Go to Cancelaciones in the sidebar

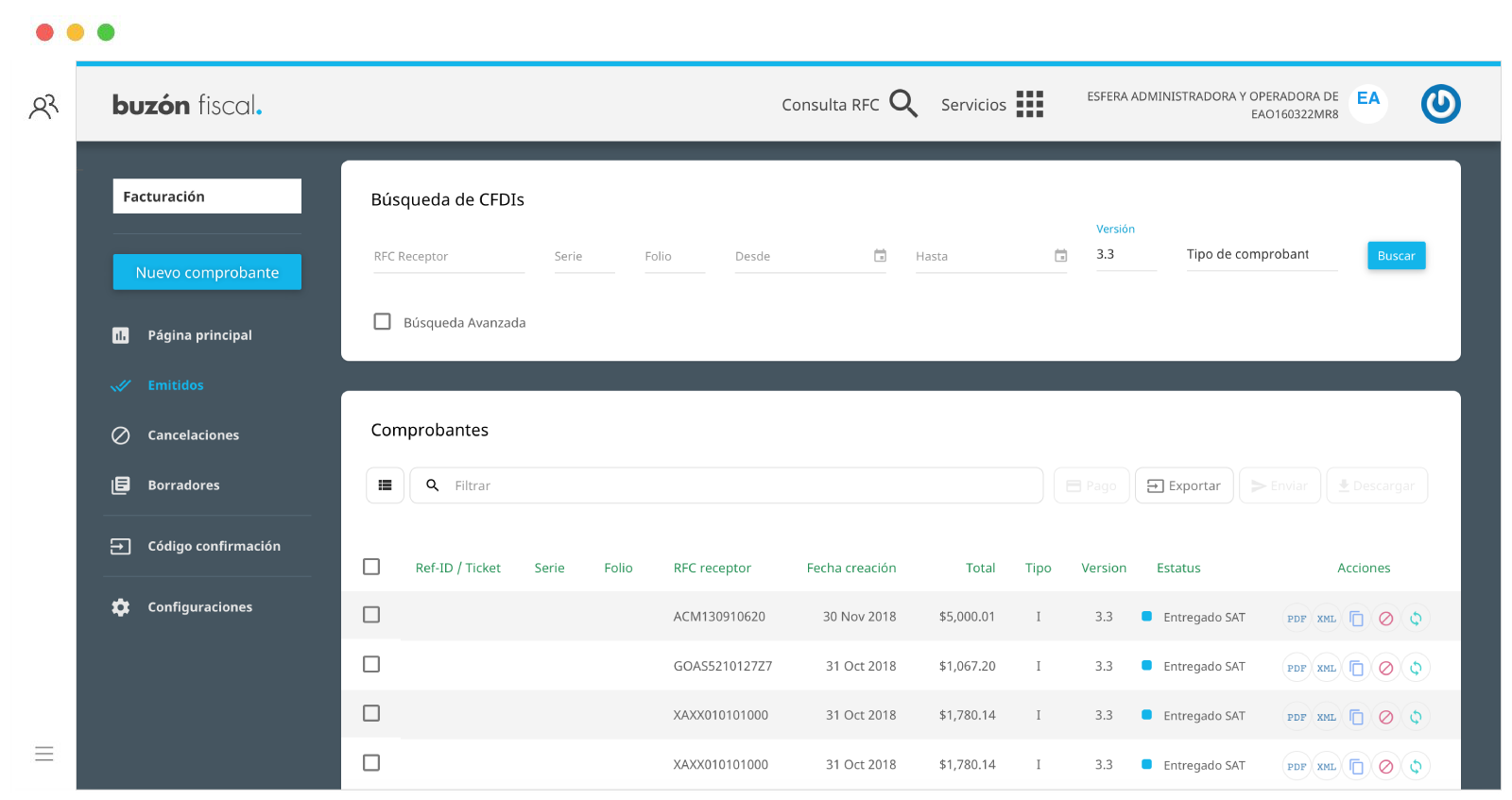pos(193,435)
